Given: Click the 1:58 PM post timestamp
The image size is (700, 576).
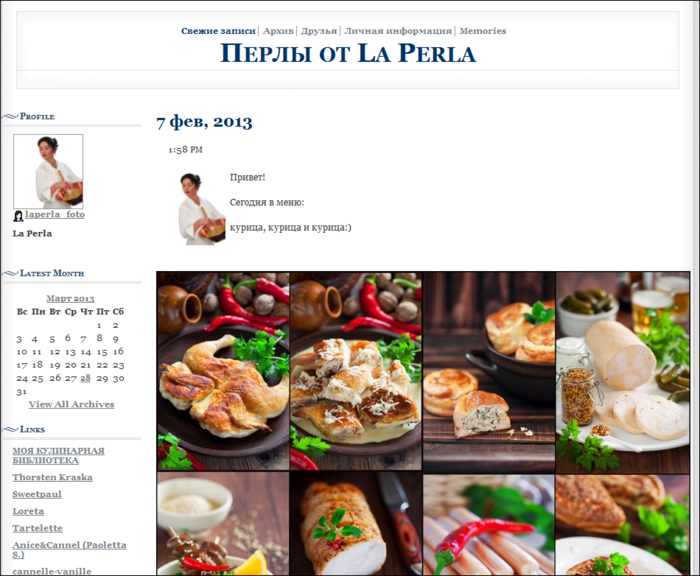Looking at the screenshot, I should (x=185, y=150).
